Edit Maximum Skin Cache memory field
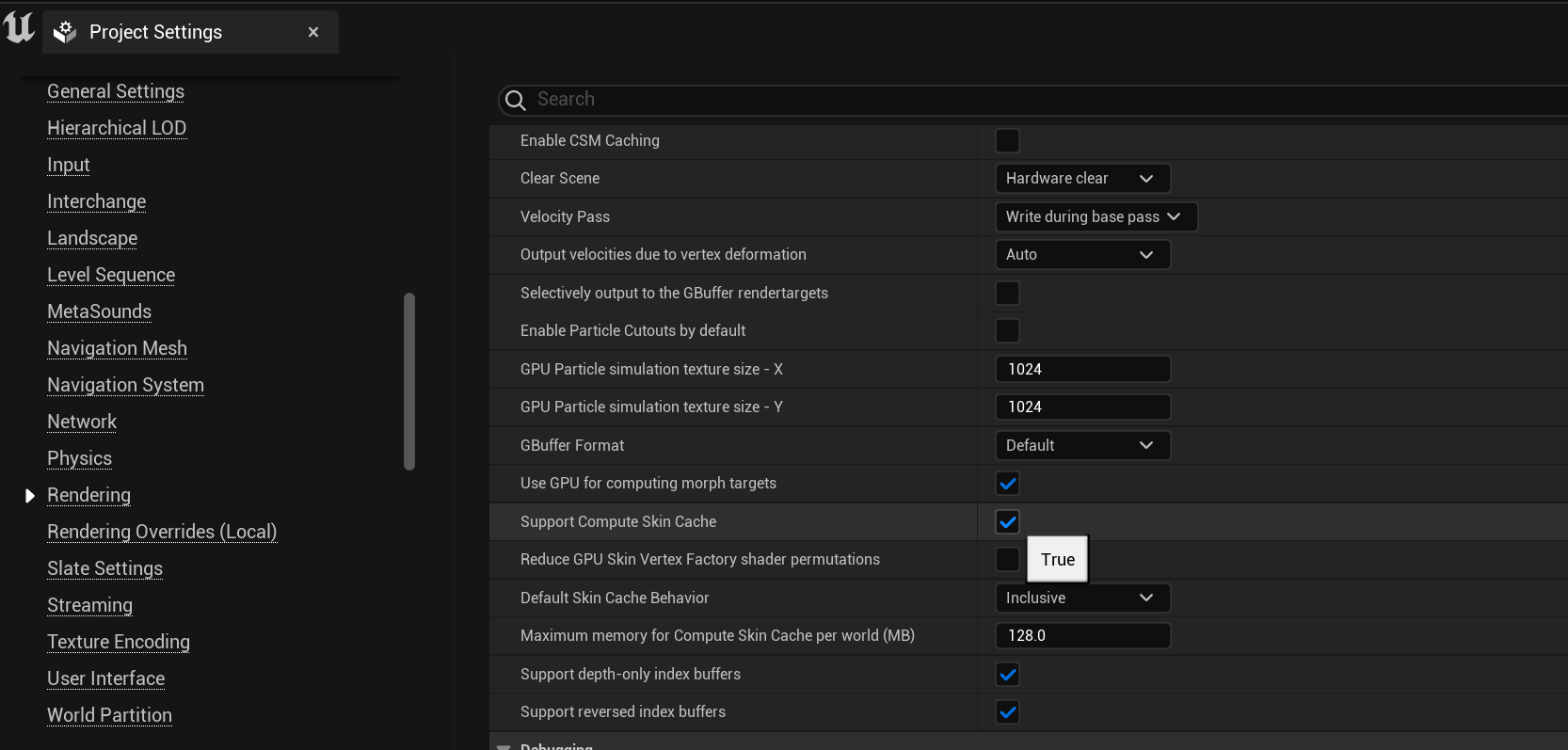This screenshot has width=1568, height=750. [x=1082, y=635]
